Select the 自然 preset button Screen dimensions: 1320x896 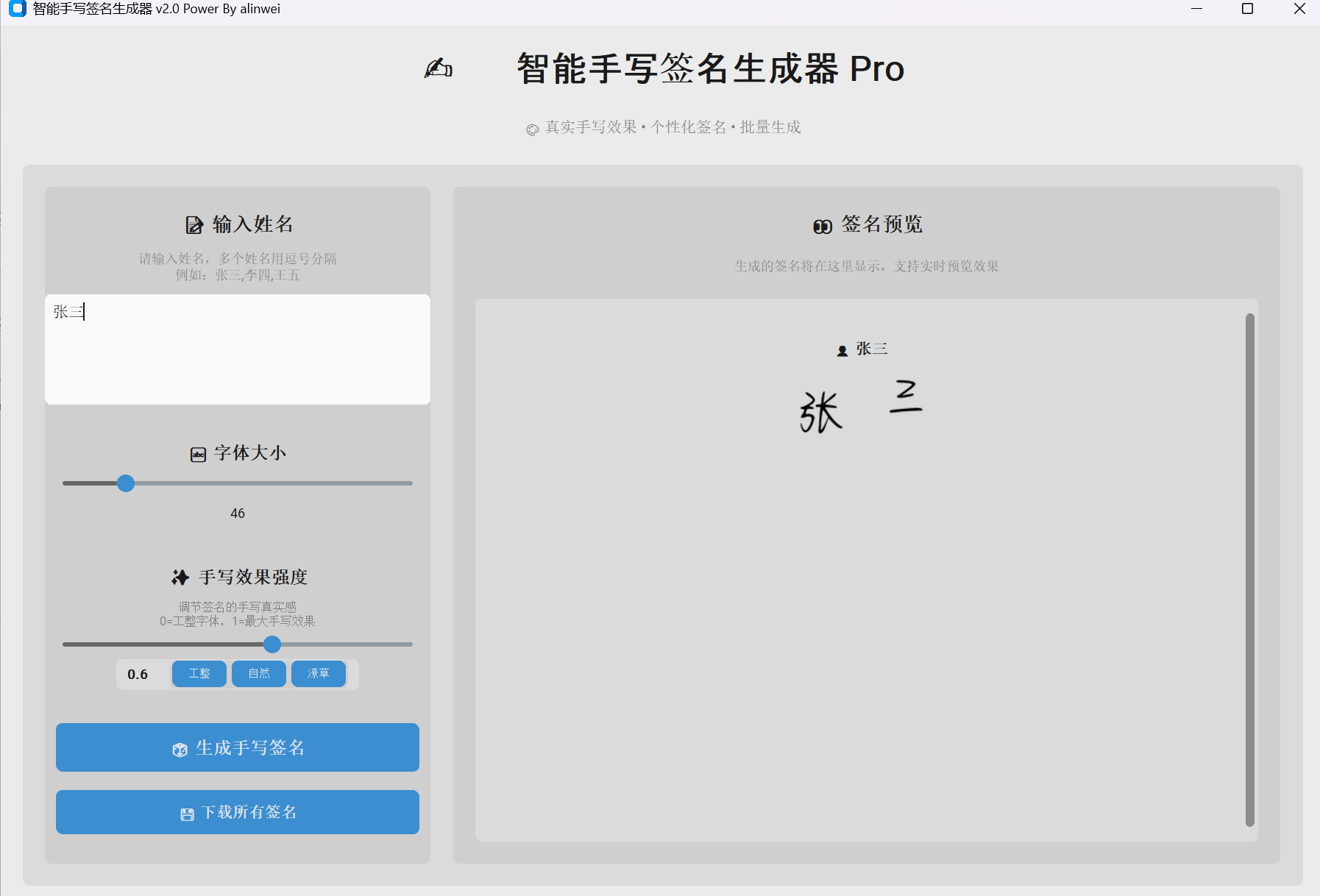coord(259,674)
